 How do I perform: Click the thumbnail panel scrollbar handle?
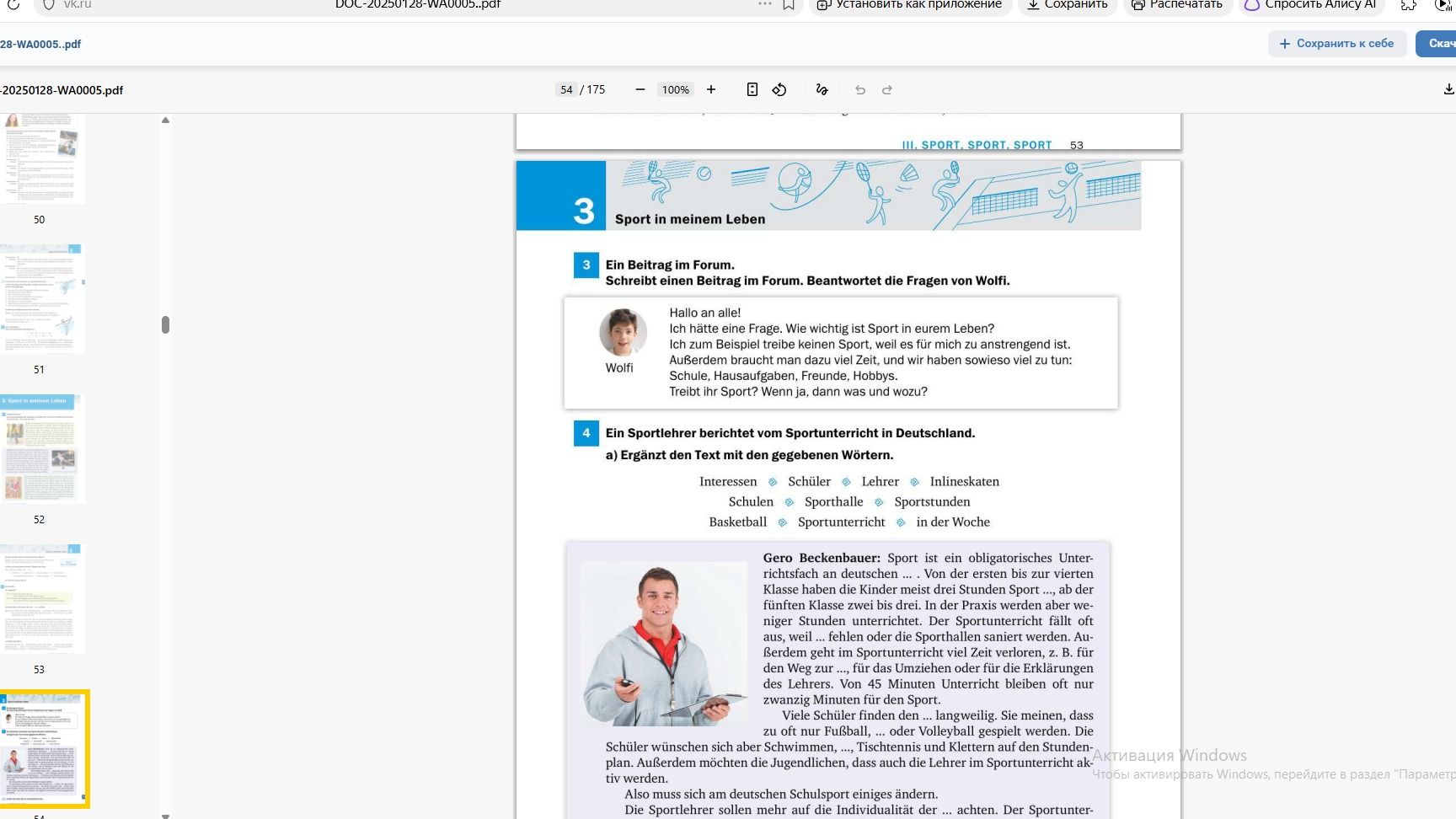(x=165, y=324)
